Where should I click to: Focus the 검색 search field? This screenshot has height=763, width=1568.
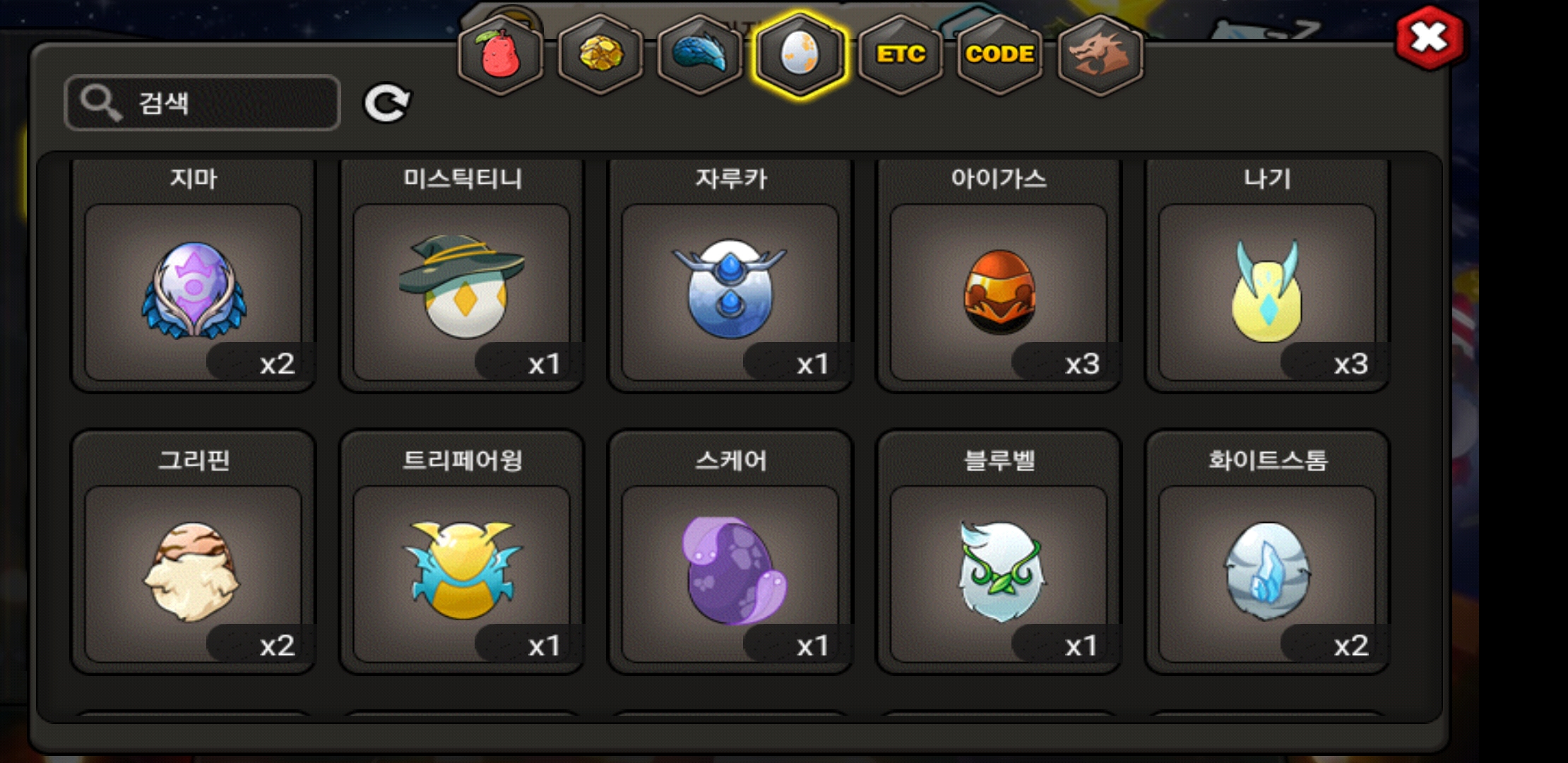coord(202,103)
